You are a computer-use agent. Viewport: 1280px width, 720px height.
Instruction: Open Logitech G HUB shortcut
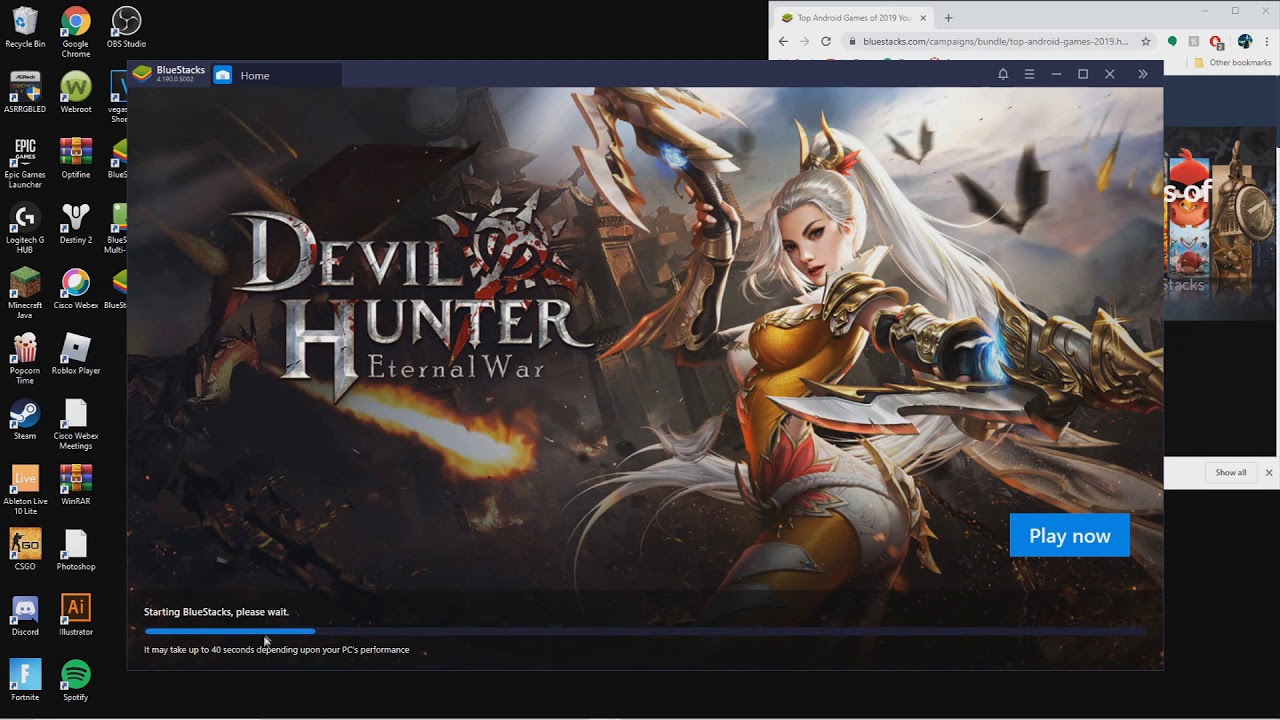tap(25, 228)
